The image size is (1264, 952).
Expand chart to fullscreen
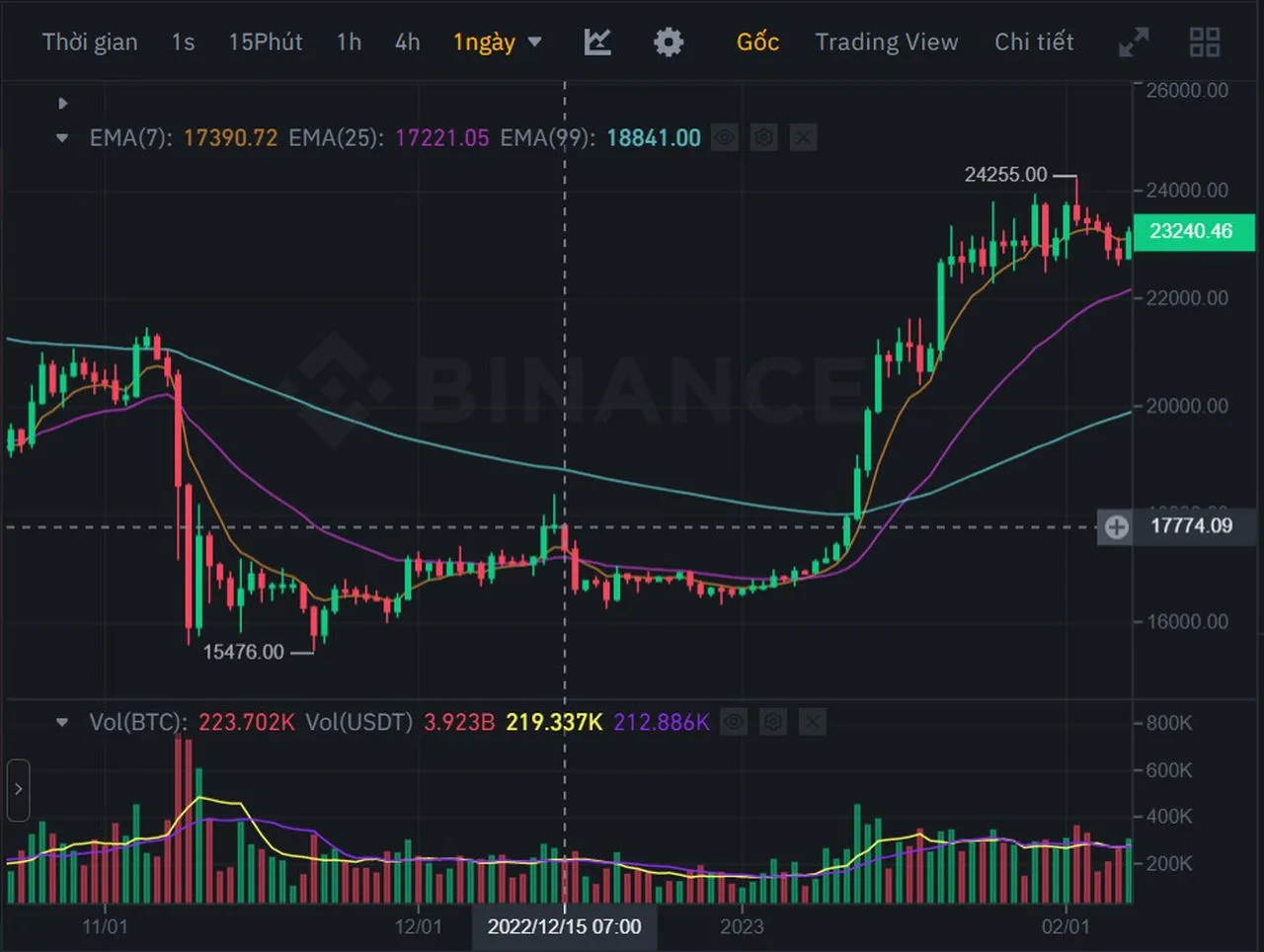point(1134,42)
